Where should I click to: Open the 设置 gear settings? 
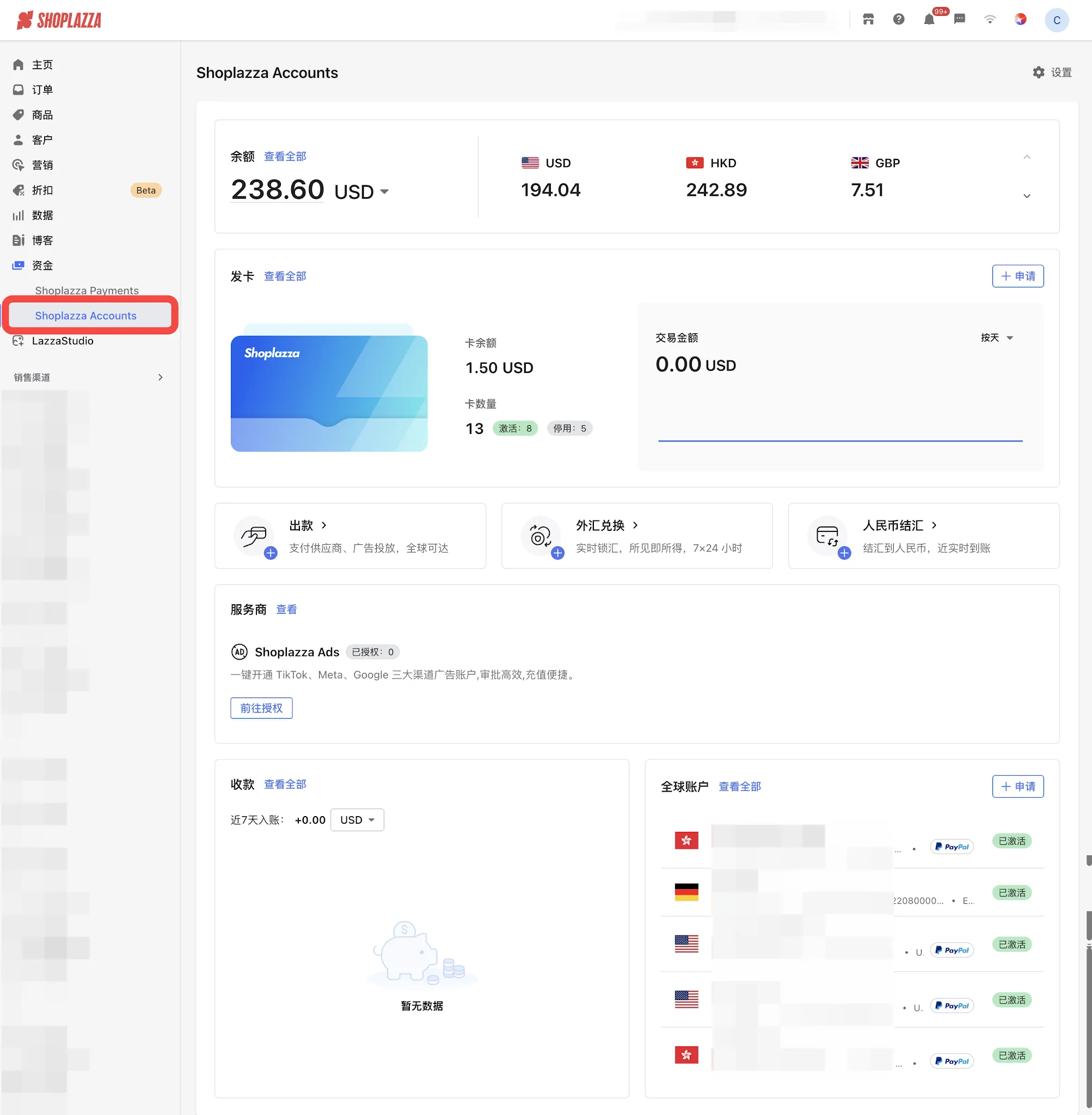click(x=1052, y=73)
